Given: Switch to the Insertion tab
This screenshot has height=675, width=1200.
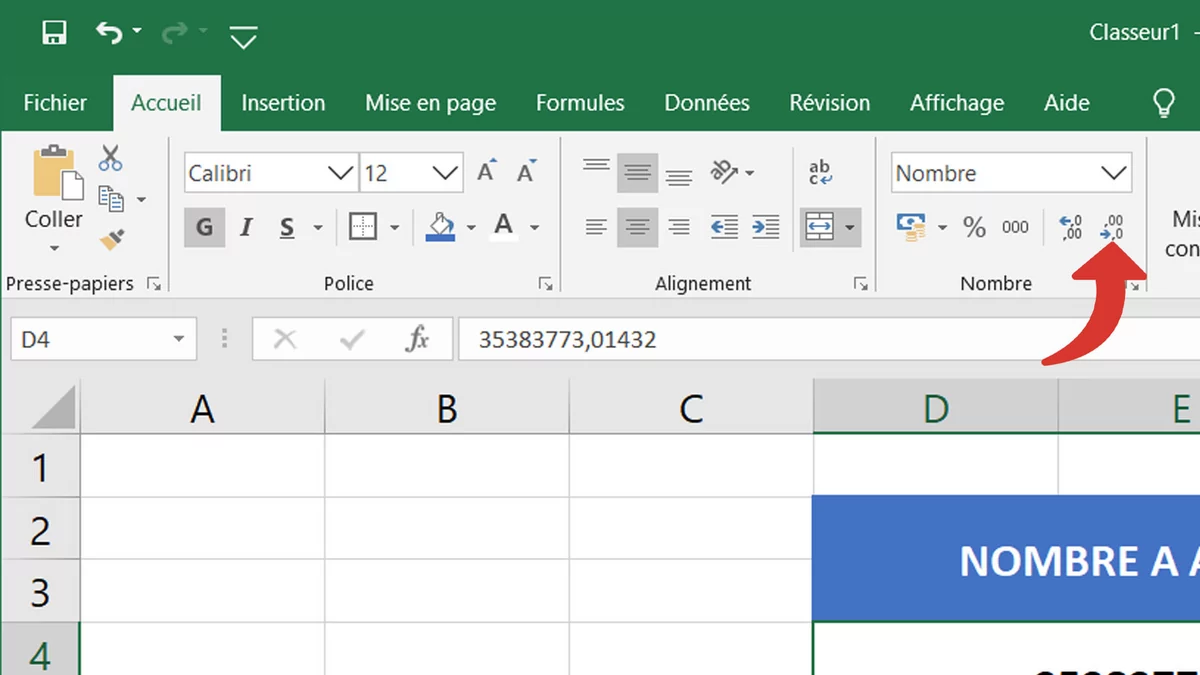Looking at the screenshot, I should [x=283, y=103].
